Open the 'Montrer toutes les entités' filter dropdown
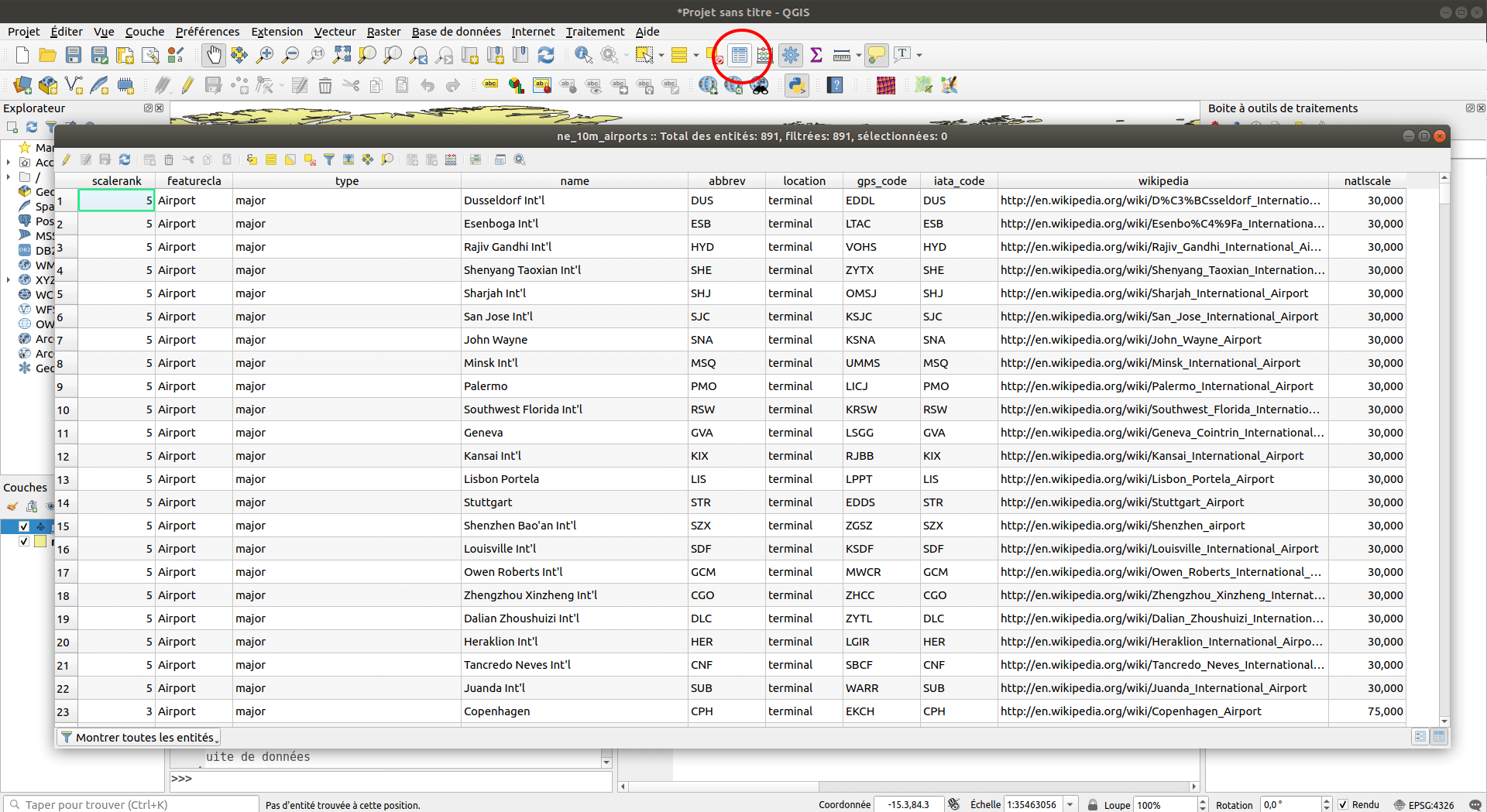 [139, 737]
